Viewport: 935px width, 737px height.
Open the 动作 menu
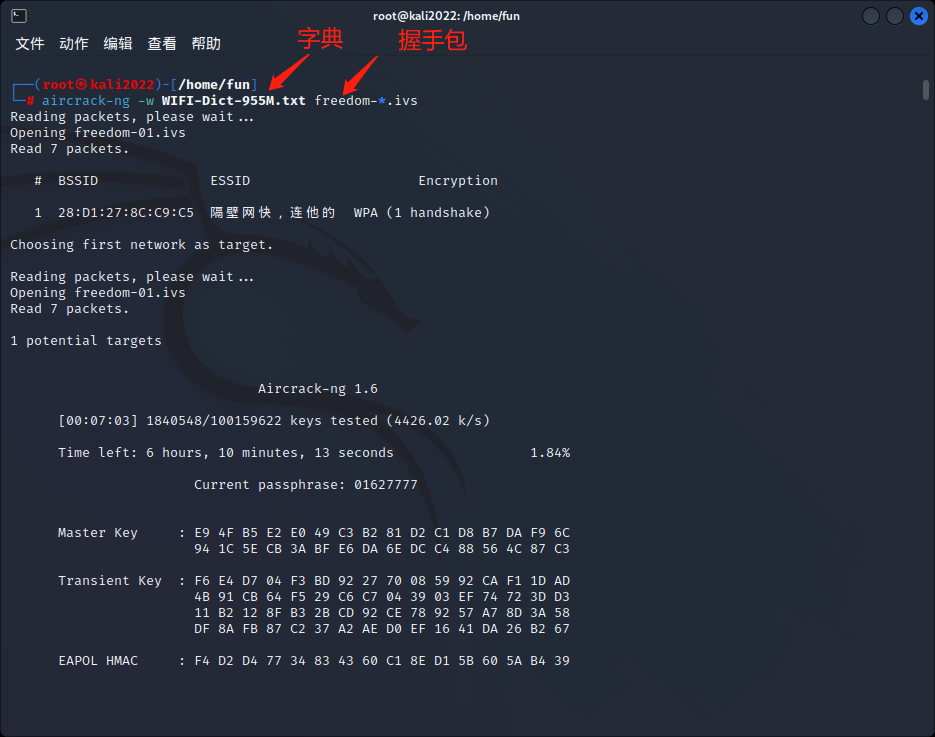[74, 44]
